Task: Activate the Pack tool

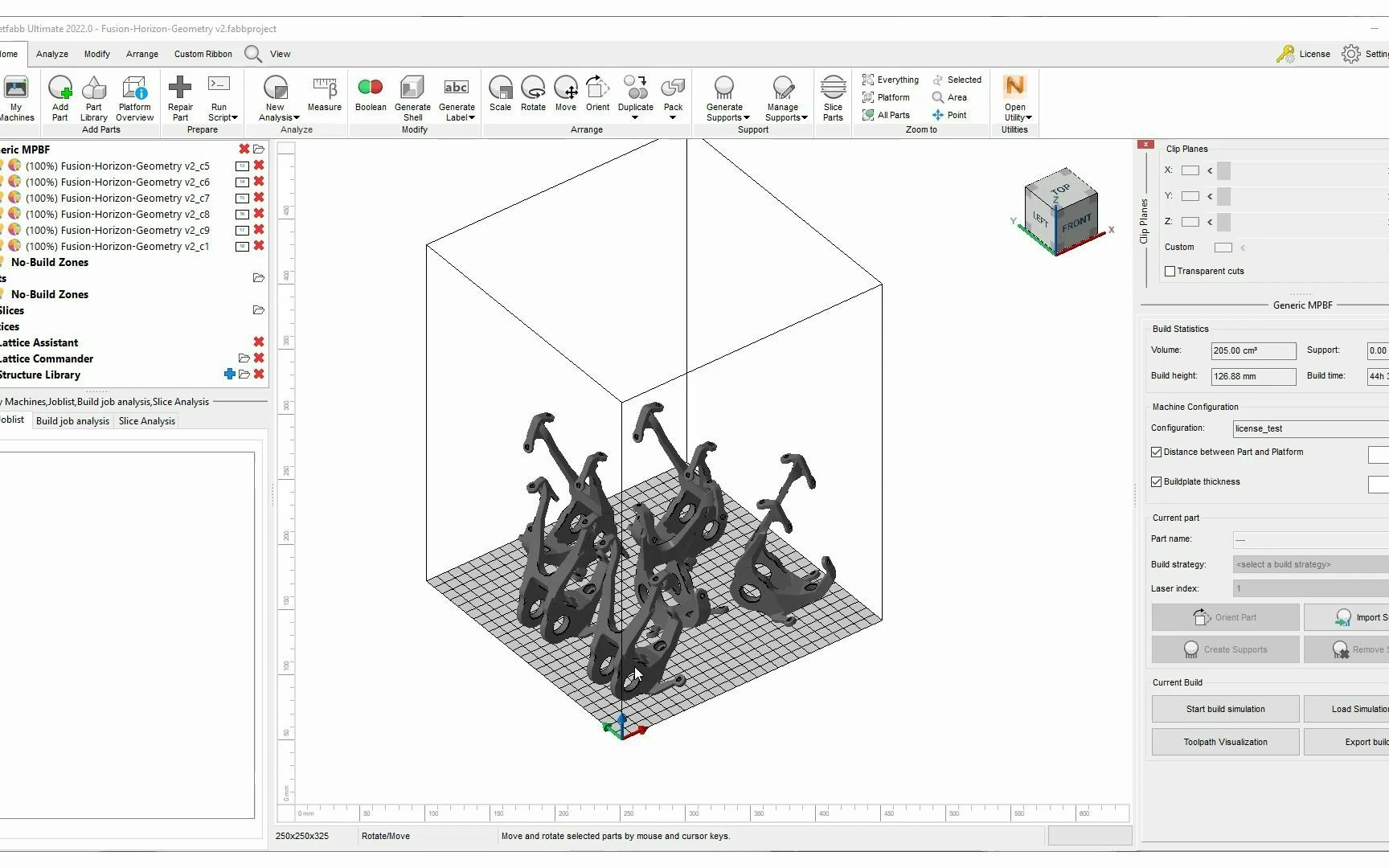Action: [x=673, y=95]
